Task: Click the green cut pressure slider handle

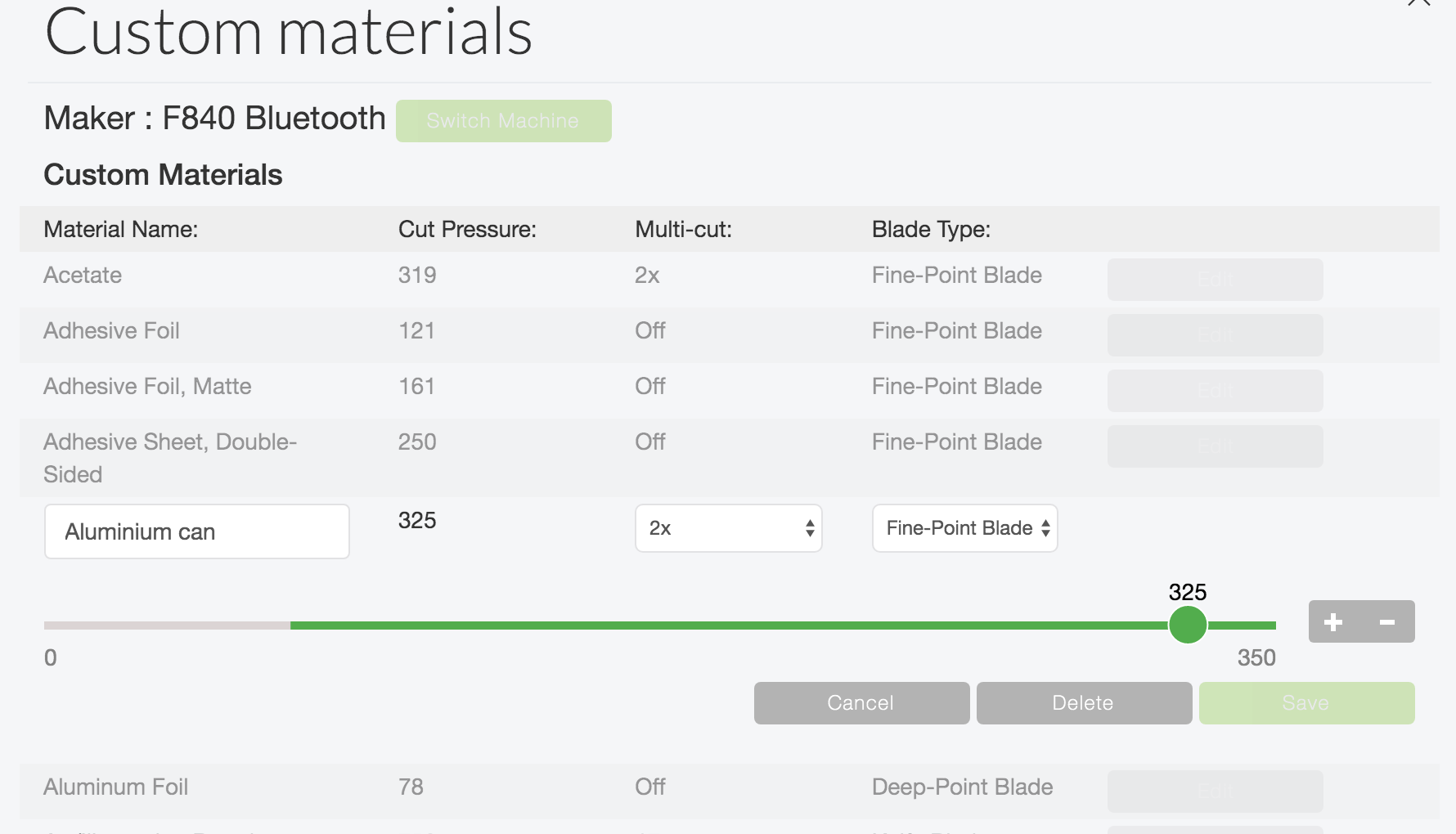Action: coord(1188,625)
